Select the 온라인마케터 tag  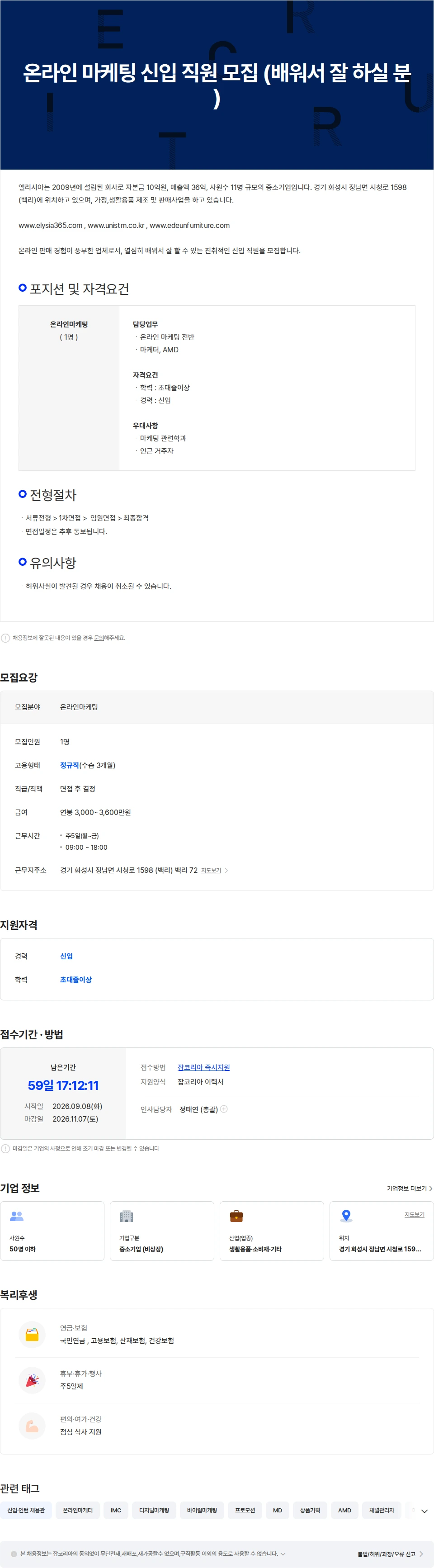click(x=78, y=1510)
